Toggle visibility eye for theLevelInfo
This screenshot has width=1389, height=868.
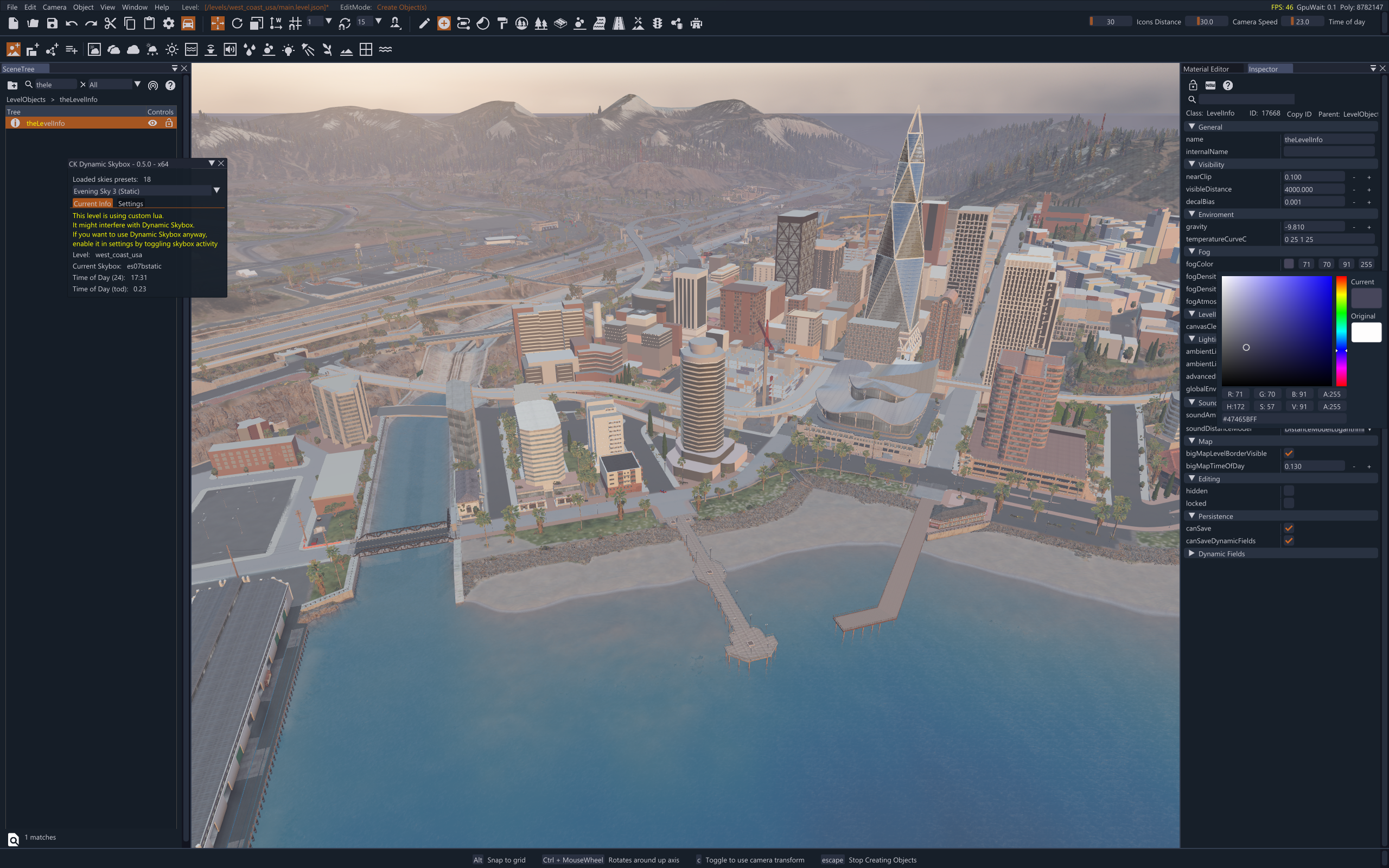152,123
